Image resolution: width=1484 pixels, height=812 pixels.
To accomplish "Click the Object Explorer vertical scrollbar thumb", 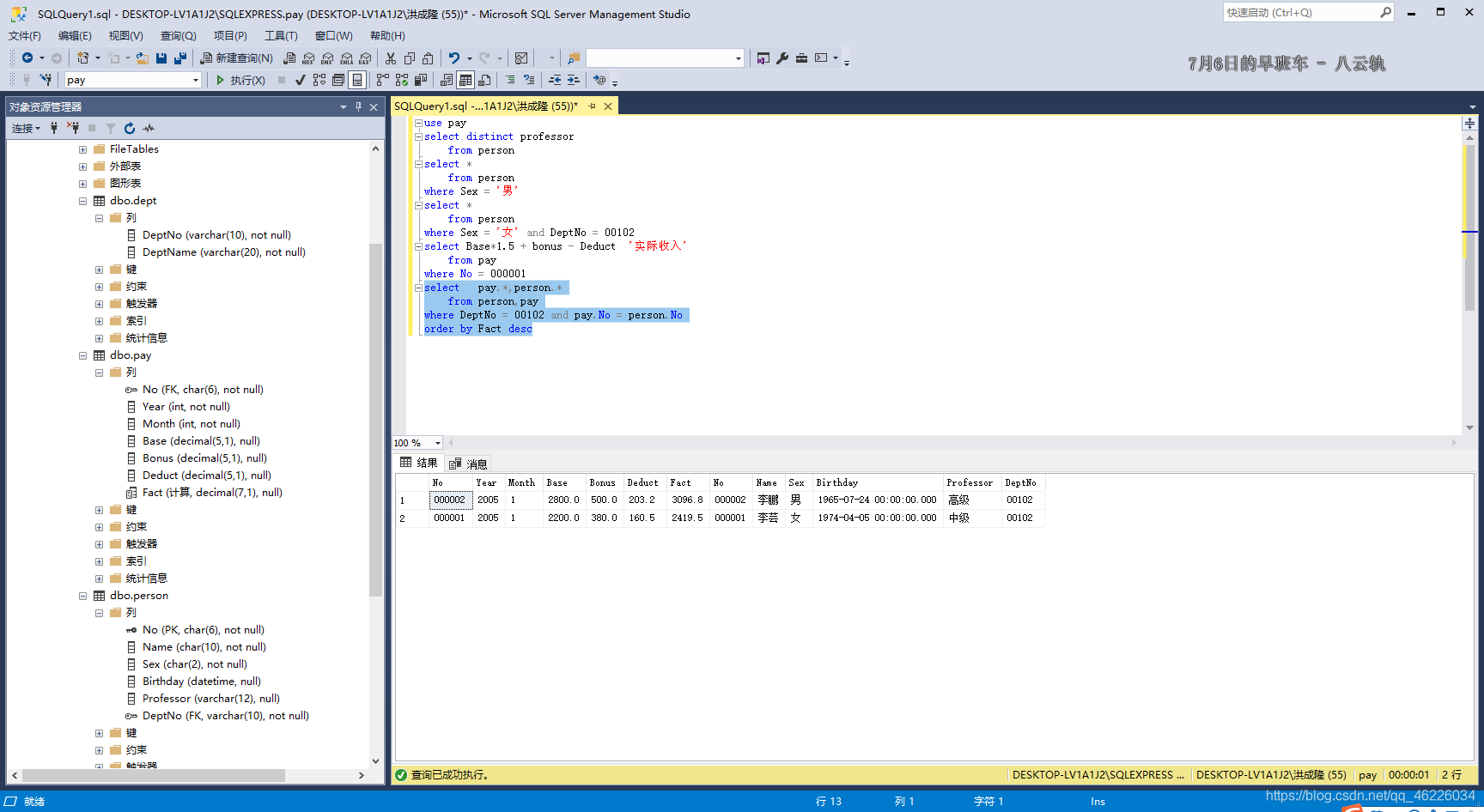I will pos(375,421).
